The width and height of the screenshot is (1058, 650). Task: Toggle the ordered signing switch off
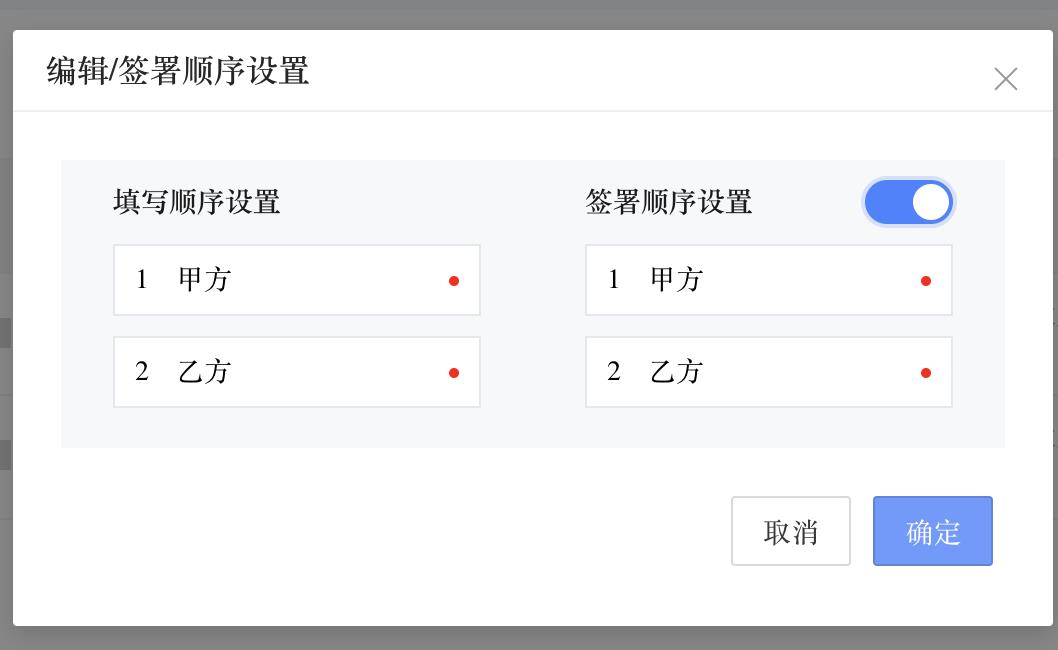[x=909, y=202]
